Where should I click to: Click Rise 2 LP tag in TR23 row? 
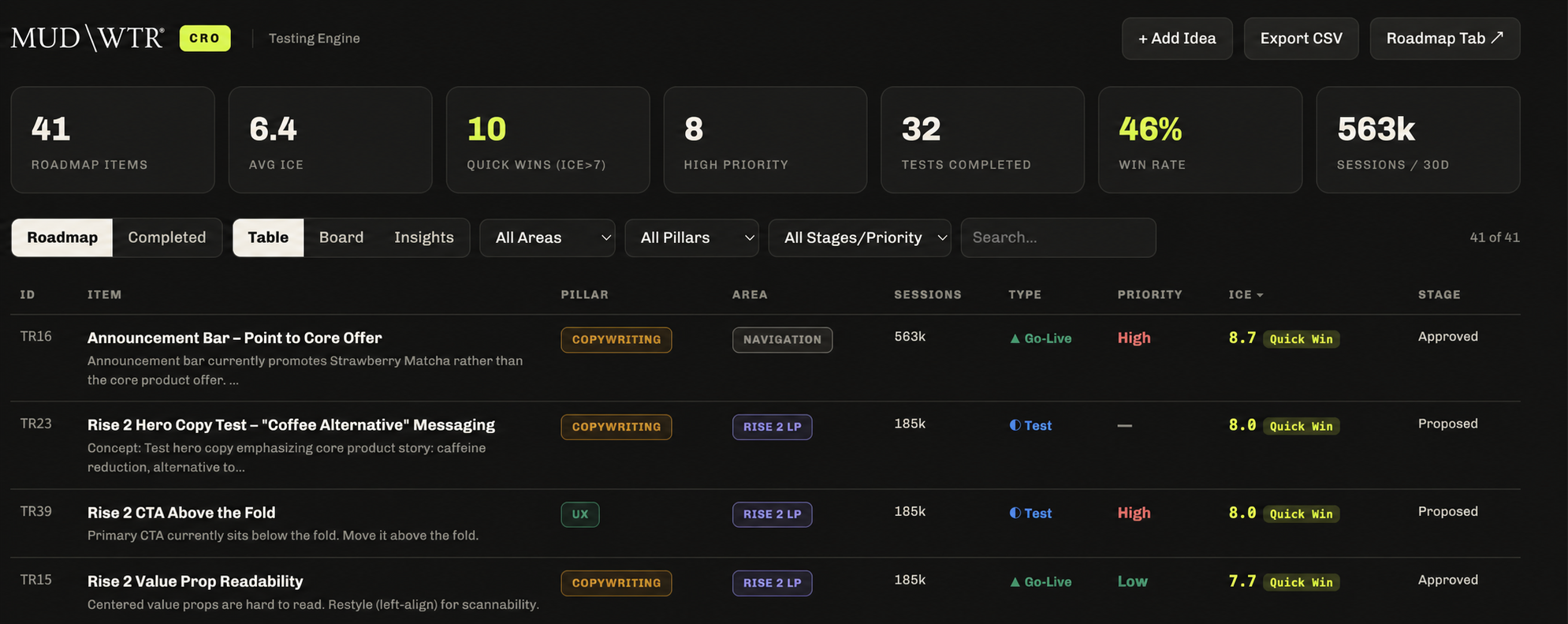772,427
